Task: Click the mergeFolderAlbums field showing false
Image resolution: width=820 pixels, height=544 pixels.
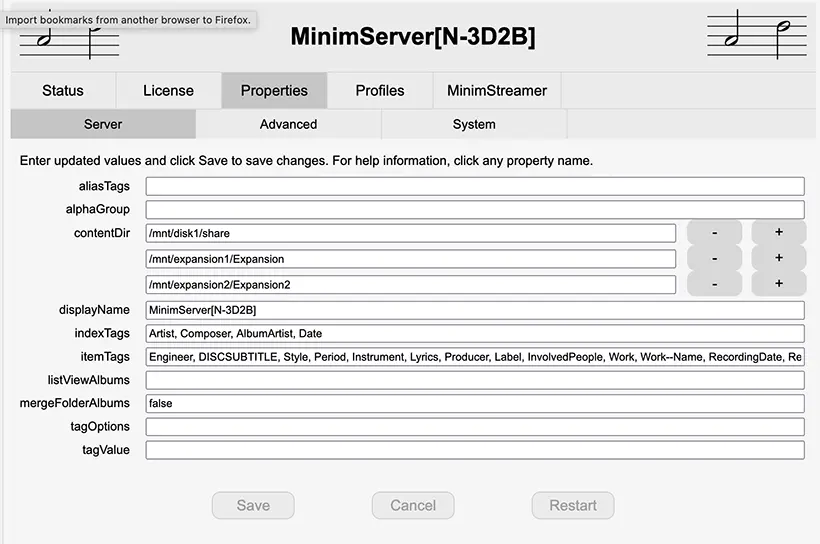Action: pos(475,403)
